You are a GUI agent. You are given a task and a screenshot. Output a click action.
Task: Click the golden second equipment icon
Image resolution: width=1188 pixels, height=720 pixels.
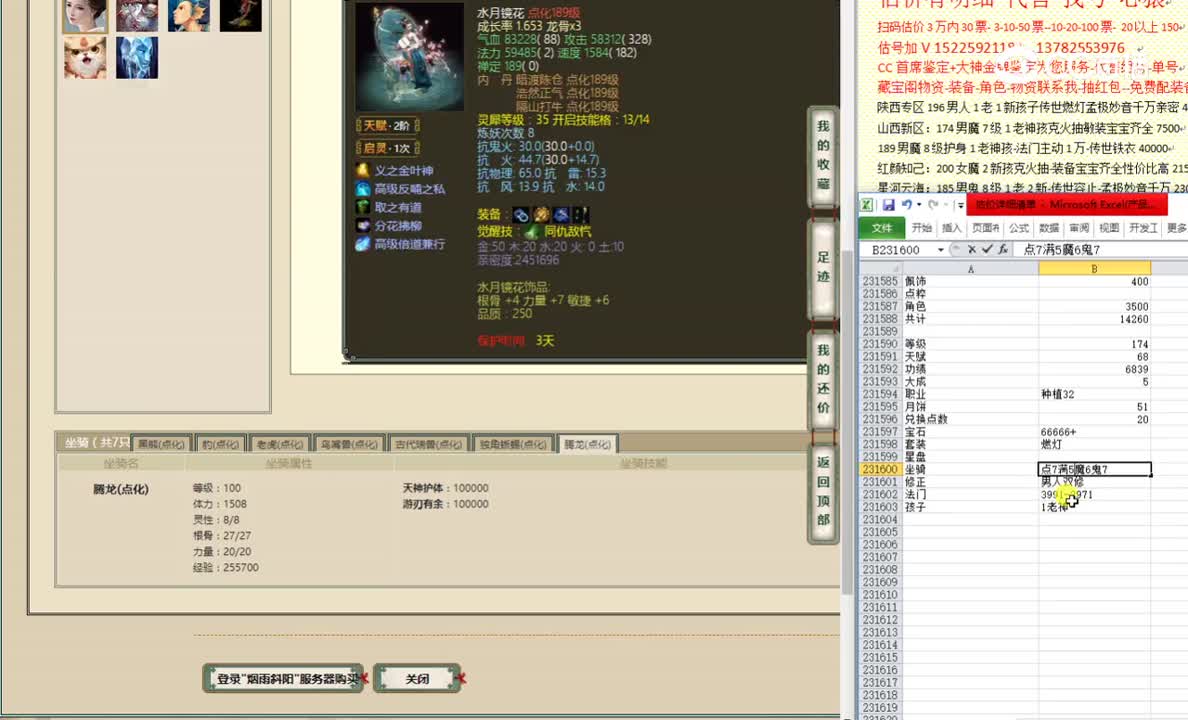[x=541, y=215]
